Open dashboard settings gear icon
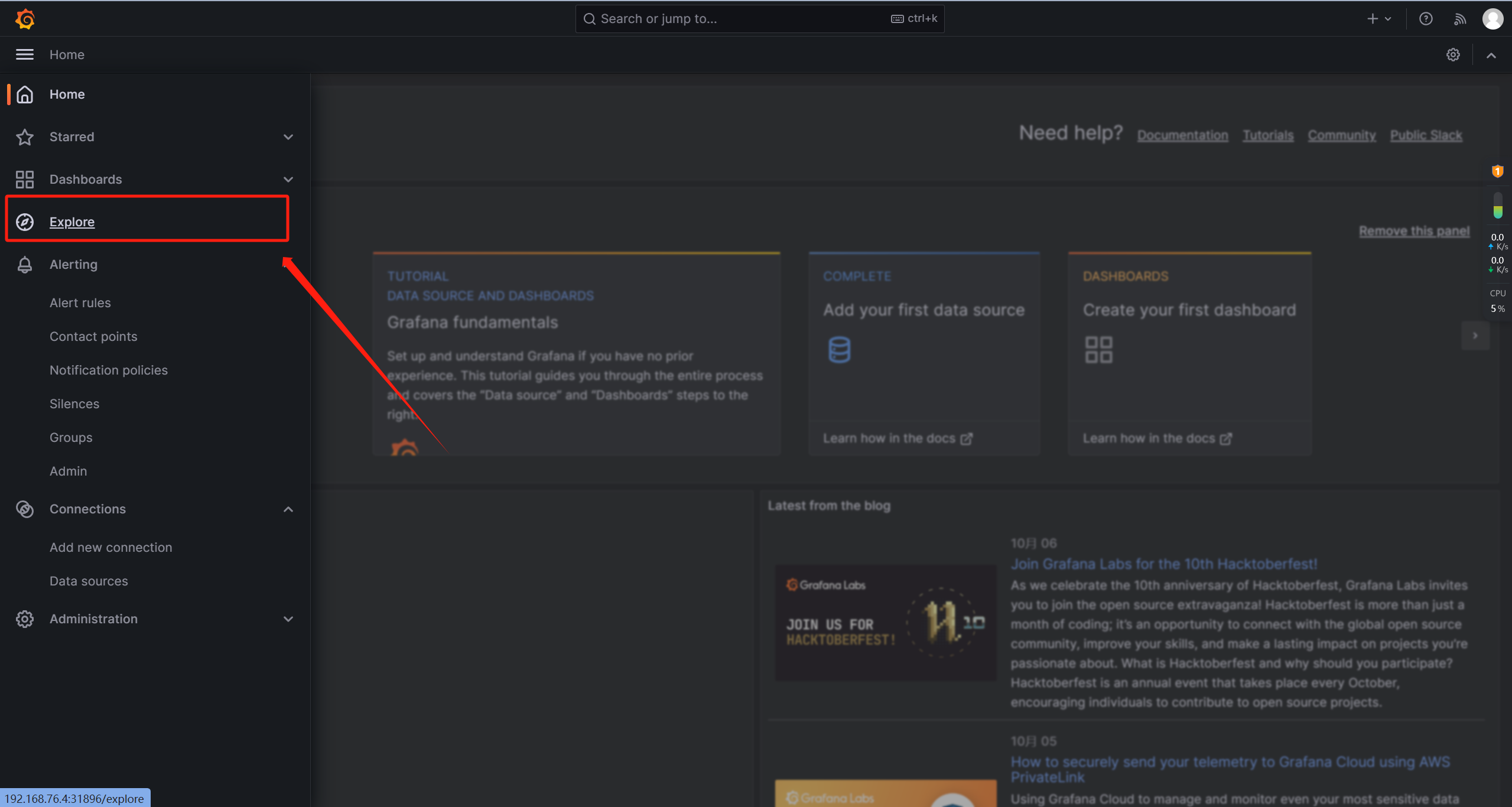The width and height of the screenshot is (1512, 807). point(1453,55)
